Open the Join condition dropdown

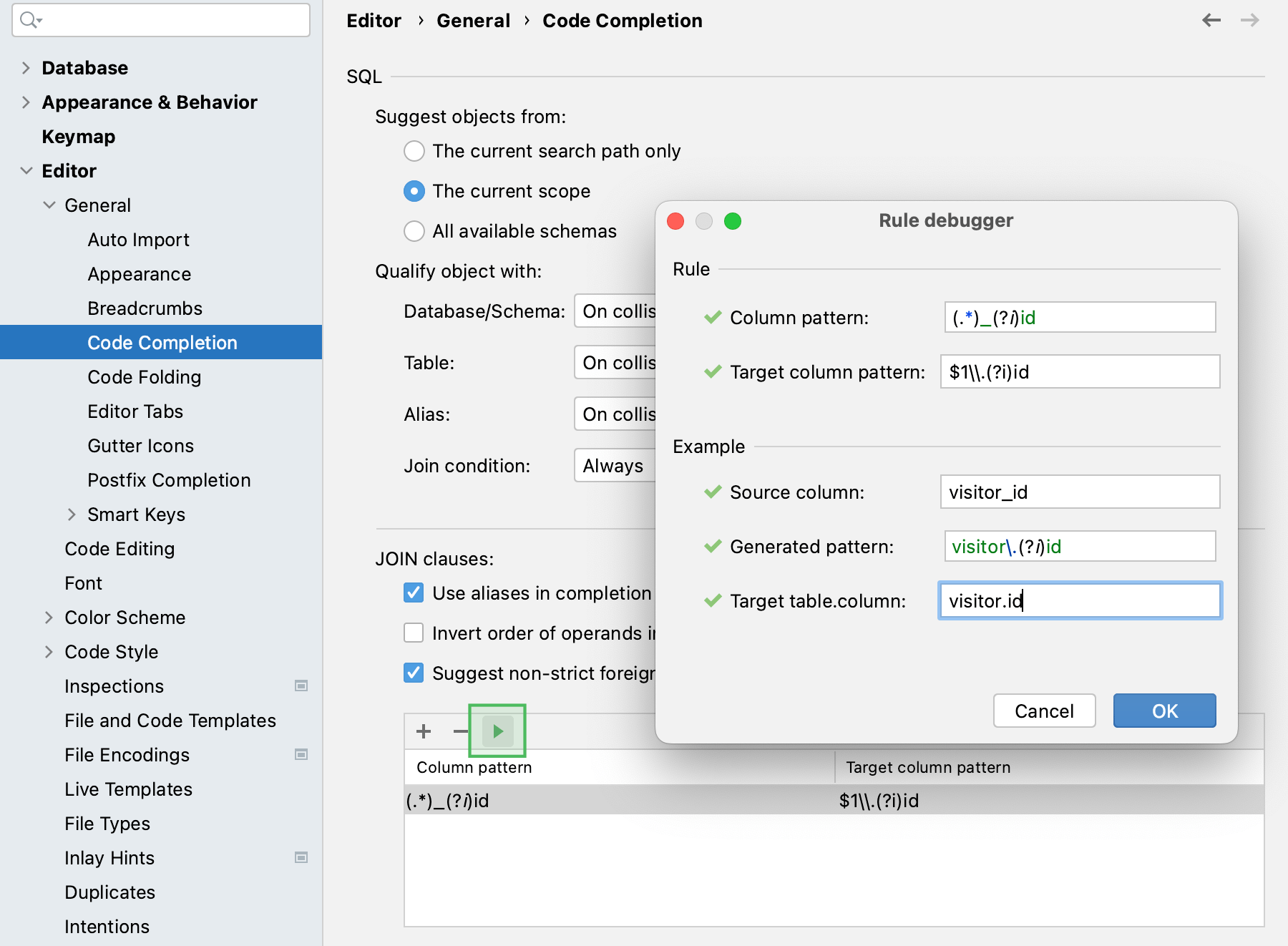[614, 465]
